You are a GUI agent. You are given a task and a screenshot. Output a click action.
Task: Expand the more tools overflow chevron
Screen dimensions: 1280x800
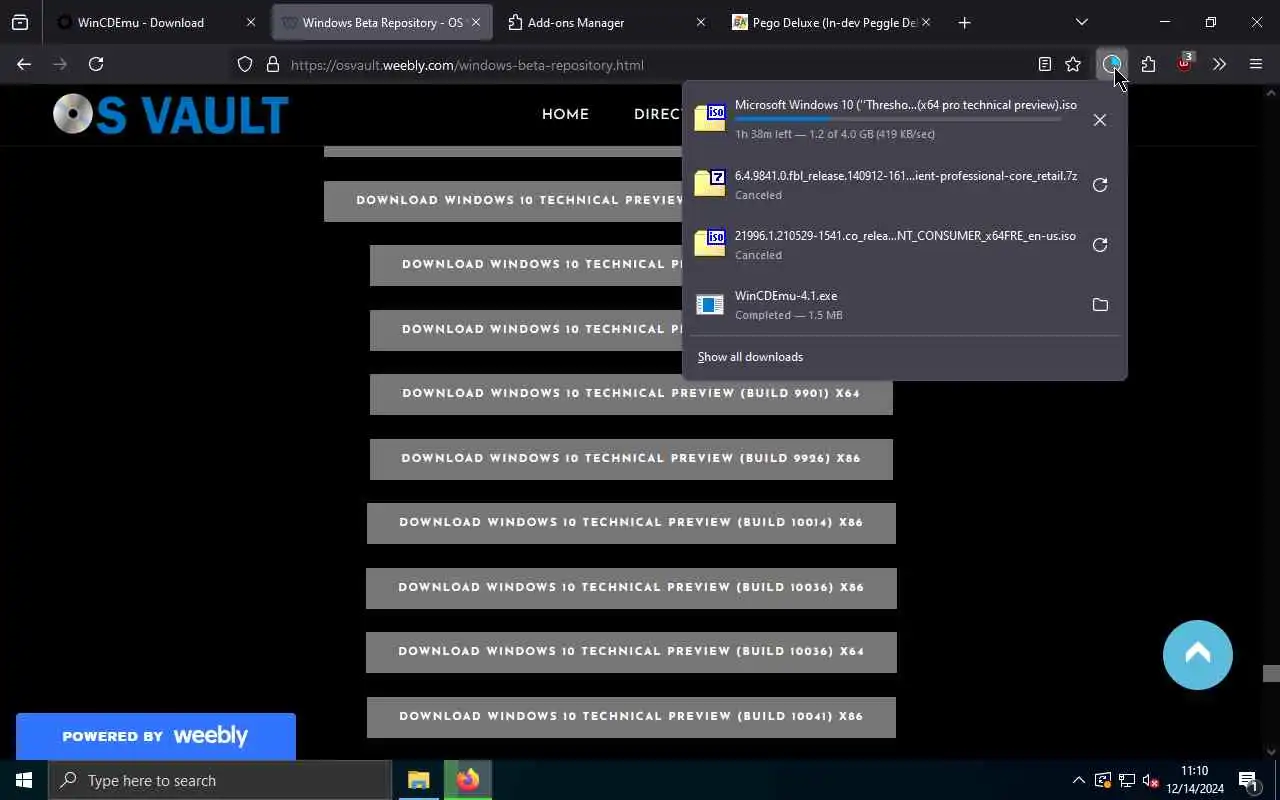coord(1219,65)
